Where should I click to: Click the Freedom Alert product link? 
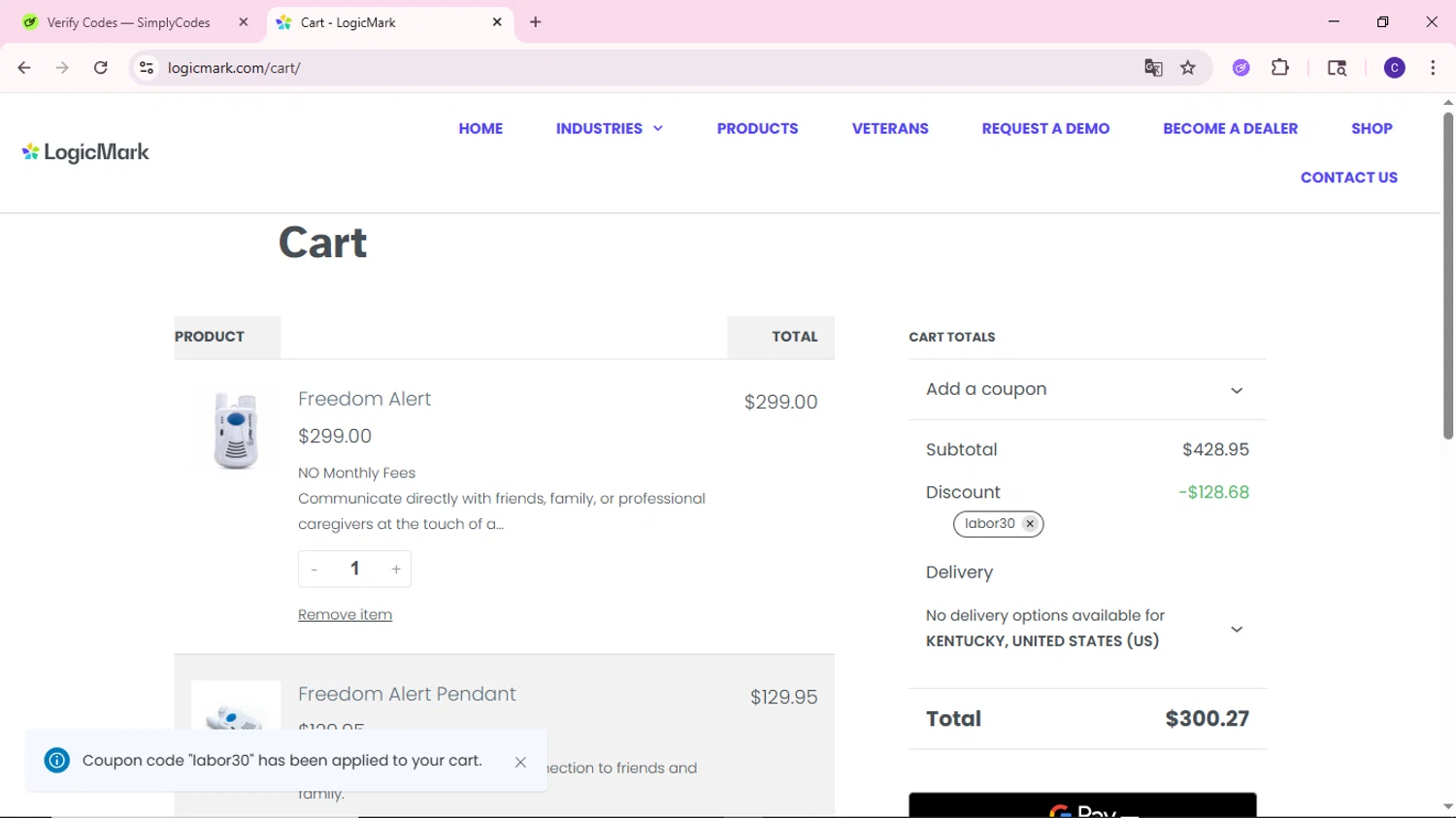(x=364, y=399)
